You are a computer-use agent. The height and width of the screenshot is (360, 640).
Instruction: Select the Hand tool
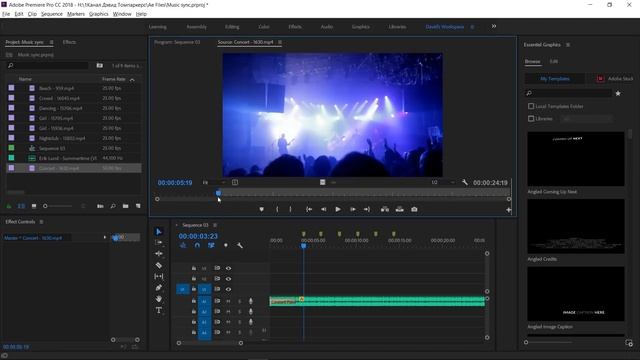point(159,299)
